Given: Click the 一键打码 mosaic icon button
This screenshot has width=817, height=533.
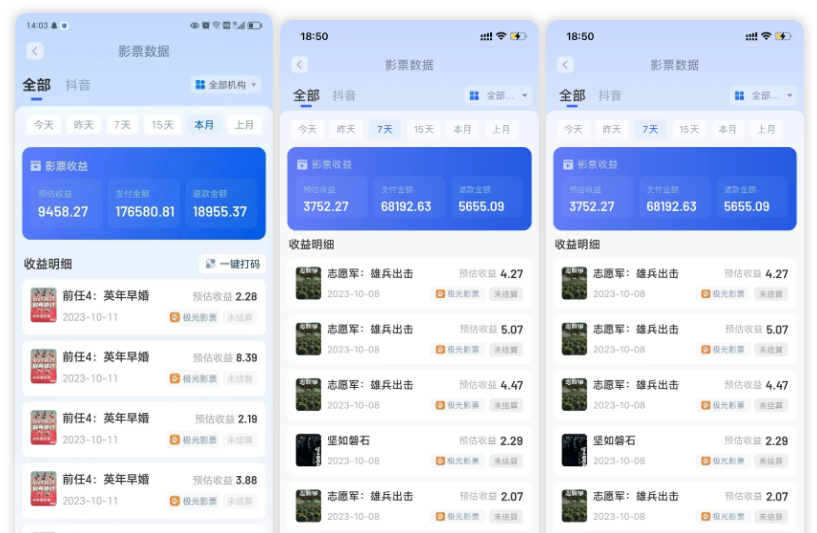Looking at the screenshot, I should pos(211,264).
